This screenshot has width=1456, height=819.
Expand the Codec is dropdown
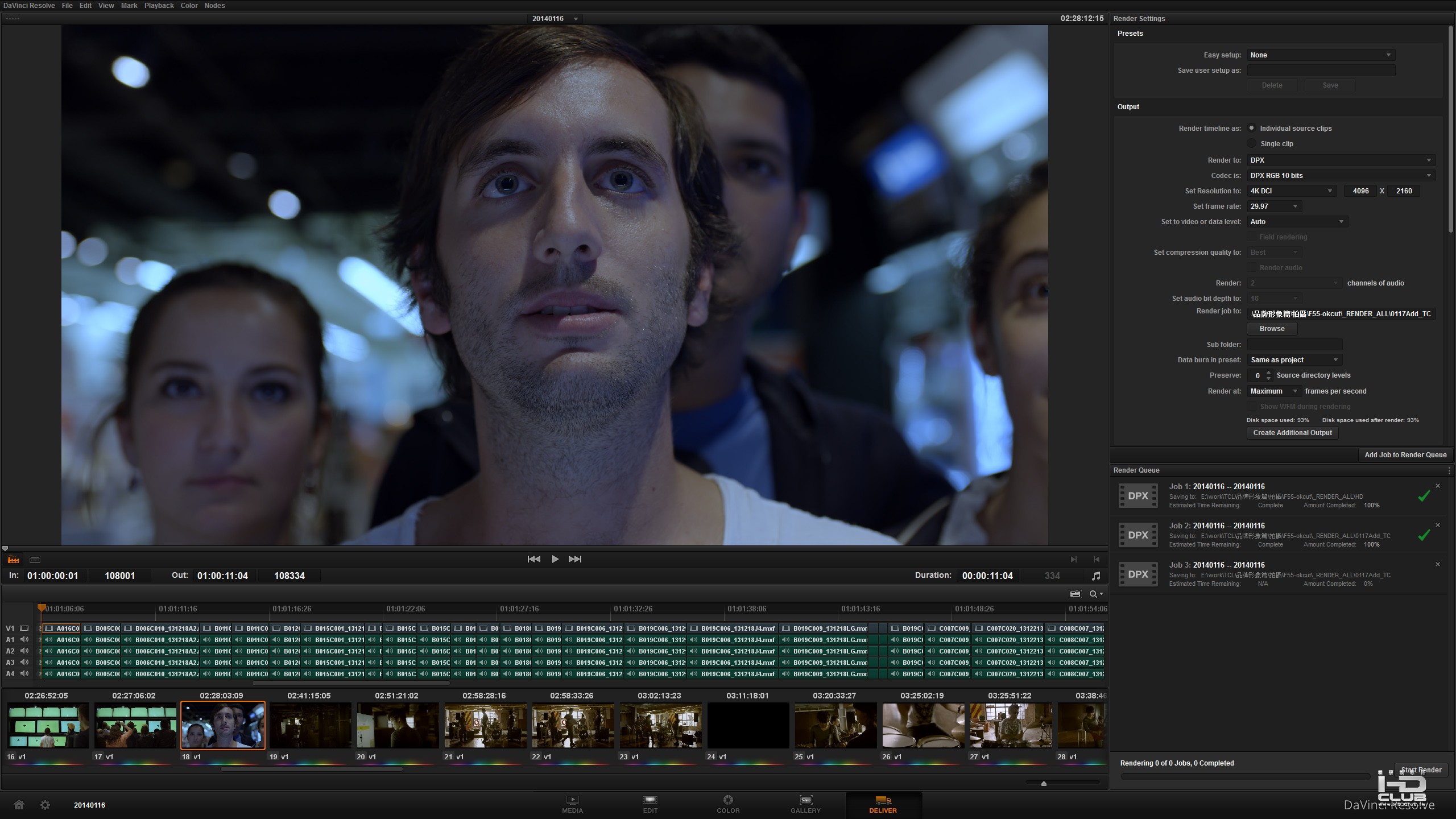1341,176
